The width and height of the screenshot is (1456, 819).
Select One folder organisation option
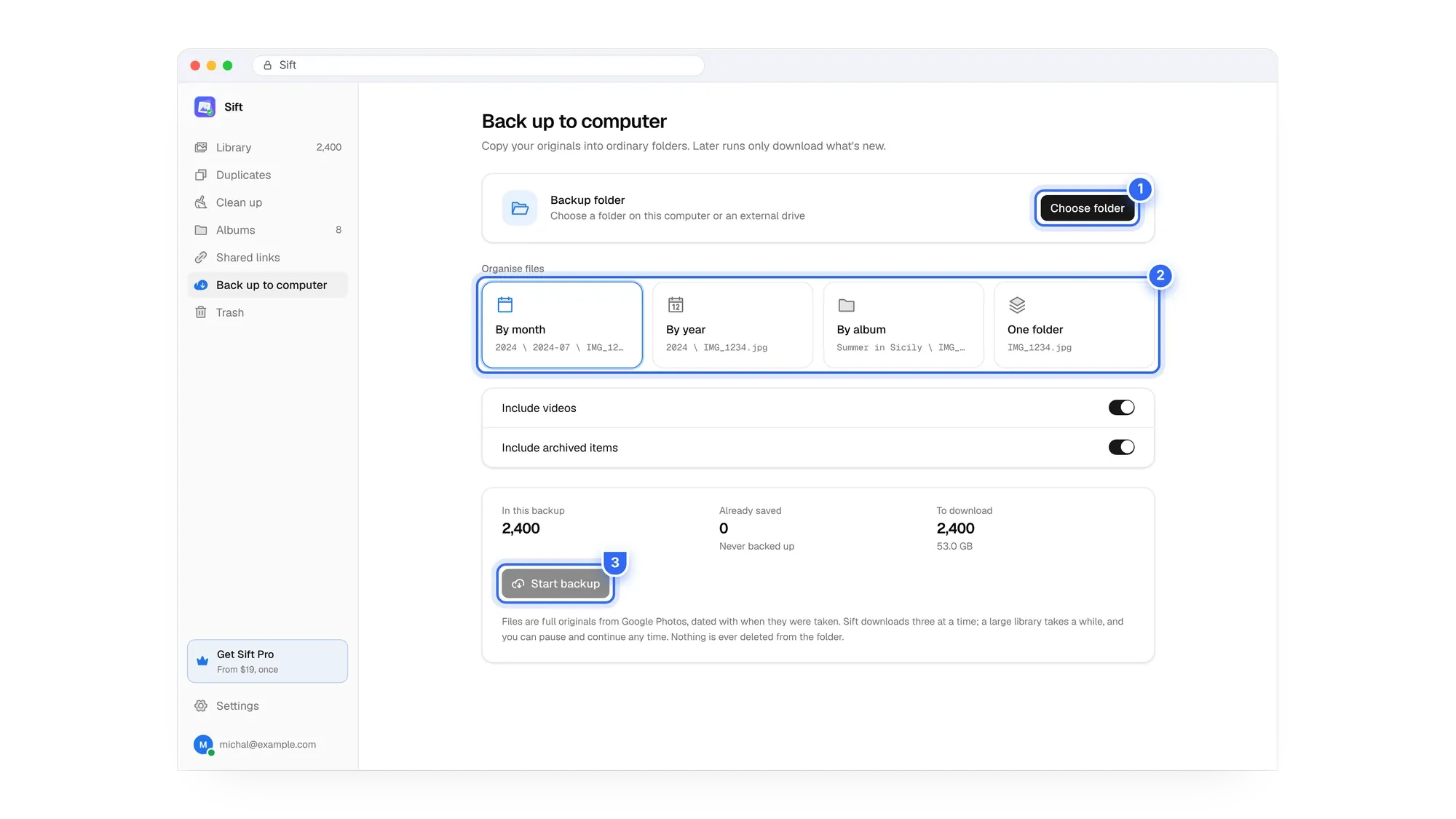pyautogui.click(x=1074, y=325)
